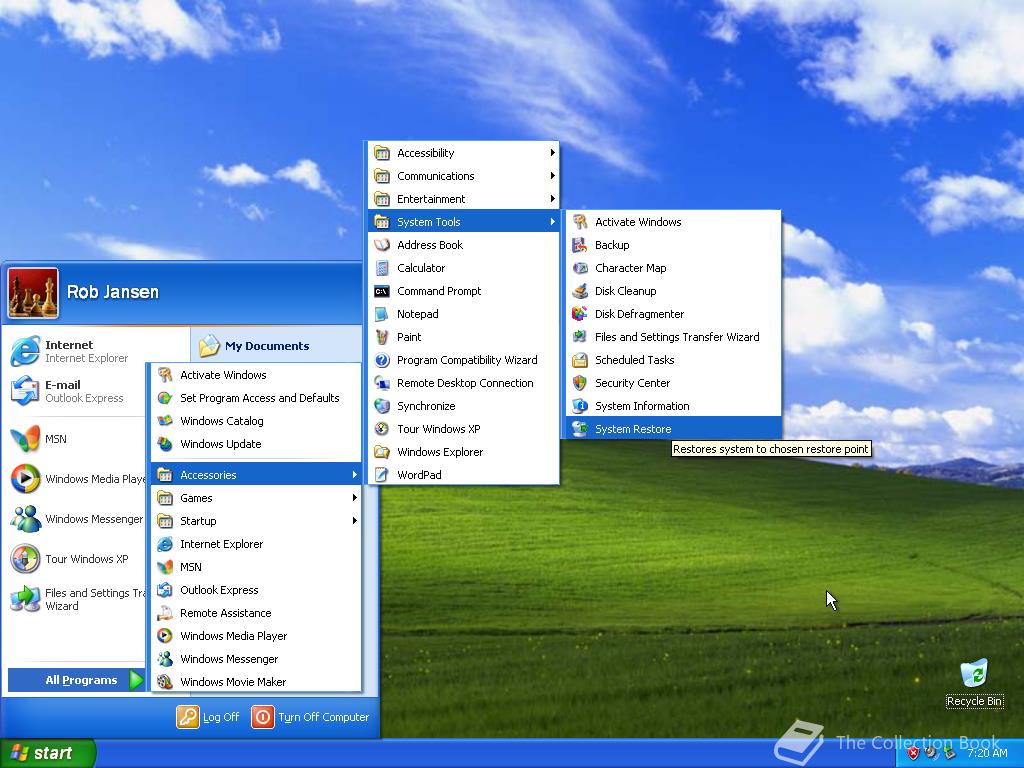Click the Backup icon

tap(579, 245)
